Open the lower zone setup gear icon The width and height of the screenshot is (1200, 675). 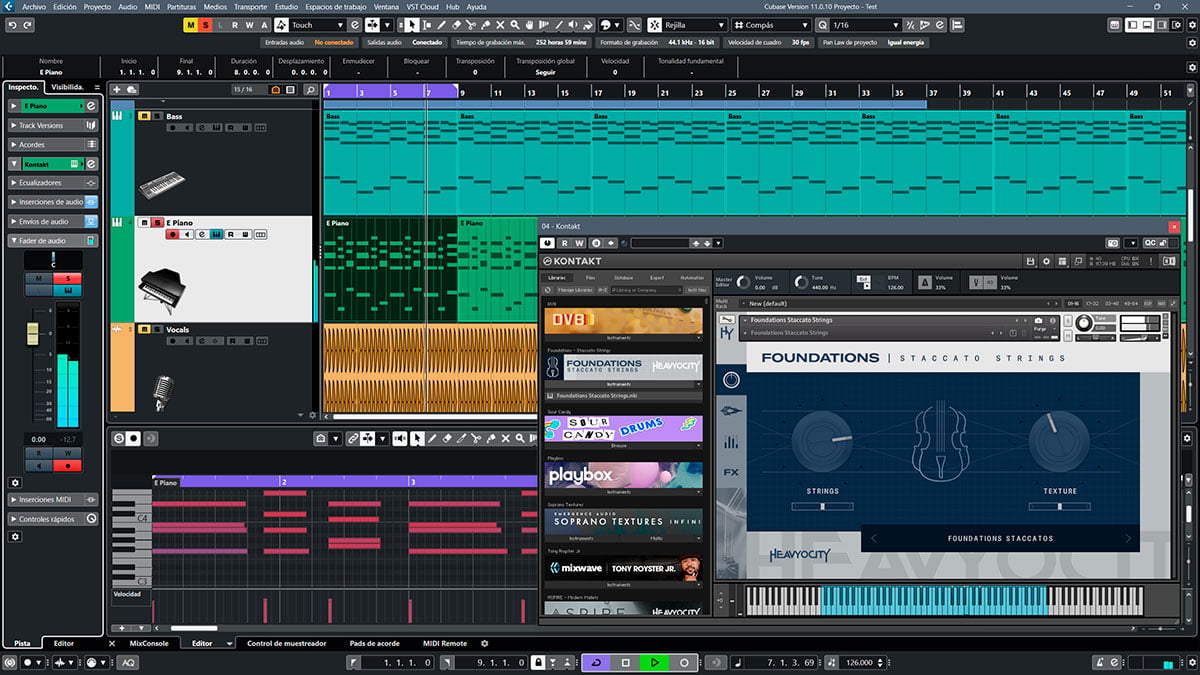coord(485,643)
